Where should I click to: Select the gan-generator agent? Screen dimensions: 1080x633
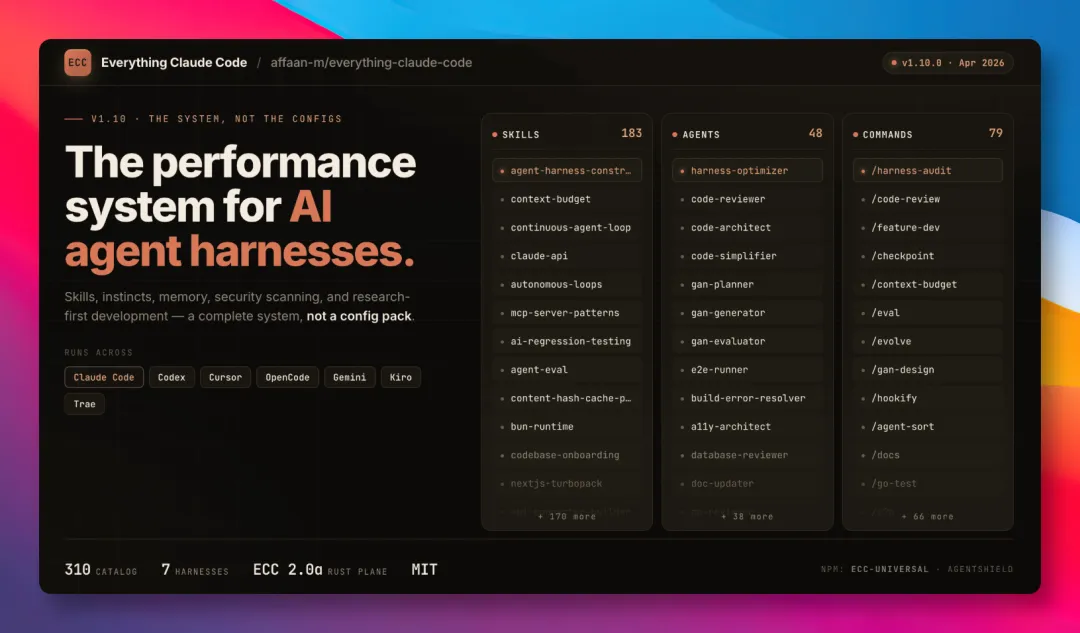[747, 313]
